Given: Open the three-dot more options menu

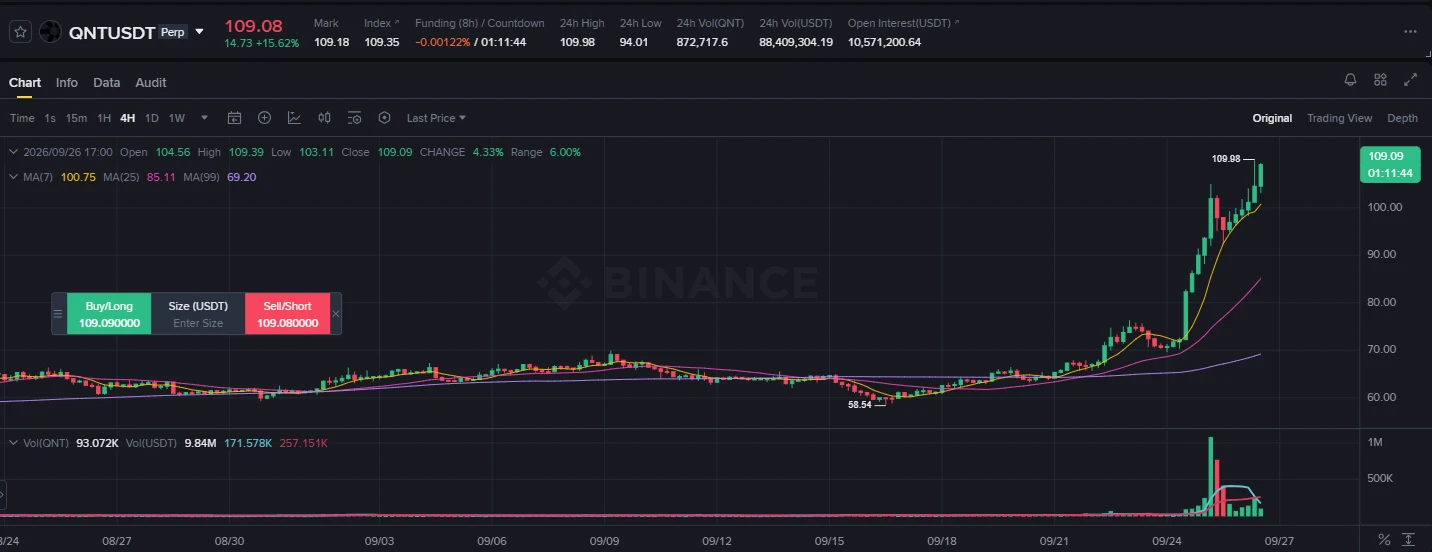Looking at the screenshot, I should tap(1410, 32).
